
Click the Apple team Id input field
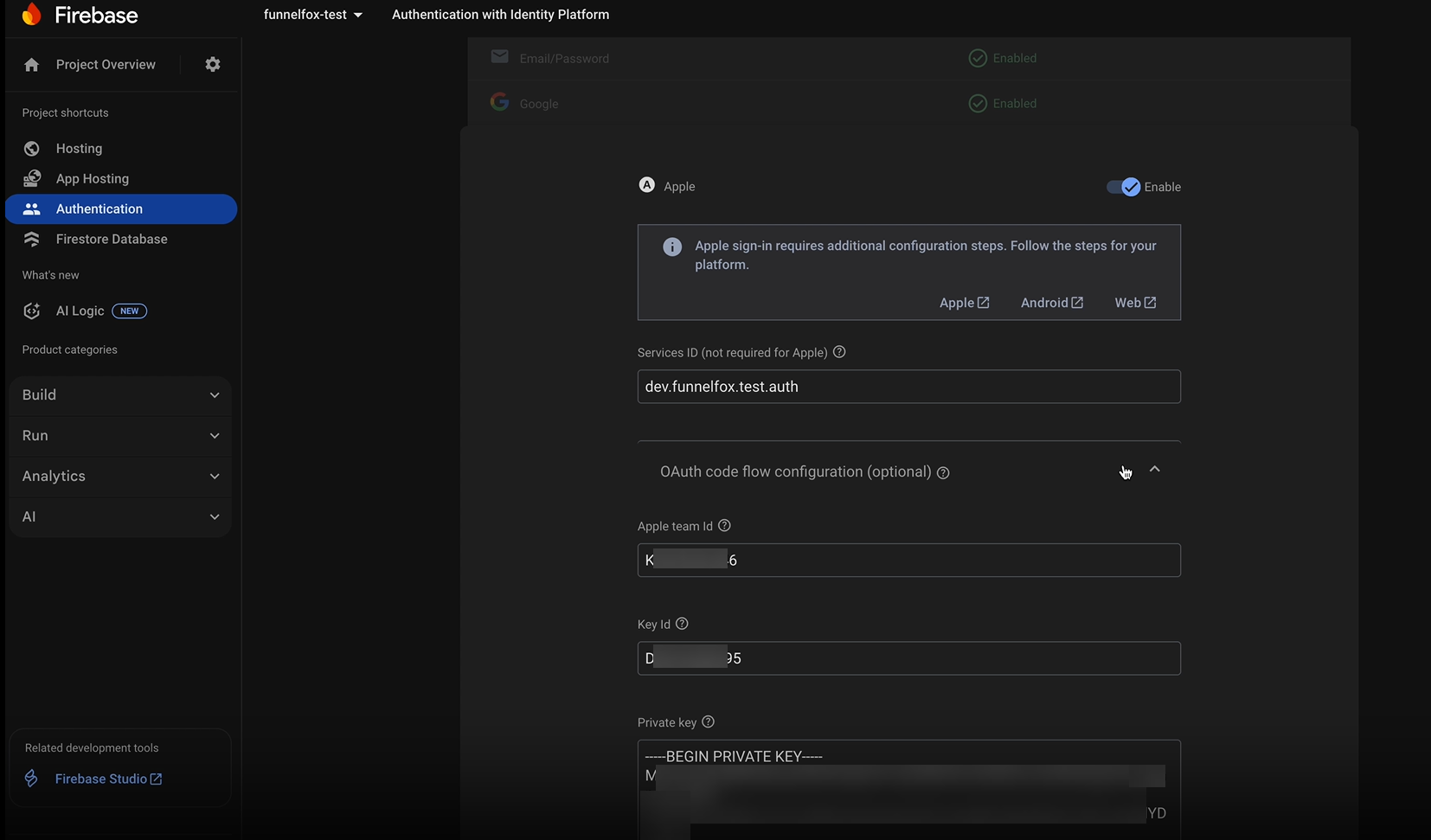click(908, 560)
